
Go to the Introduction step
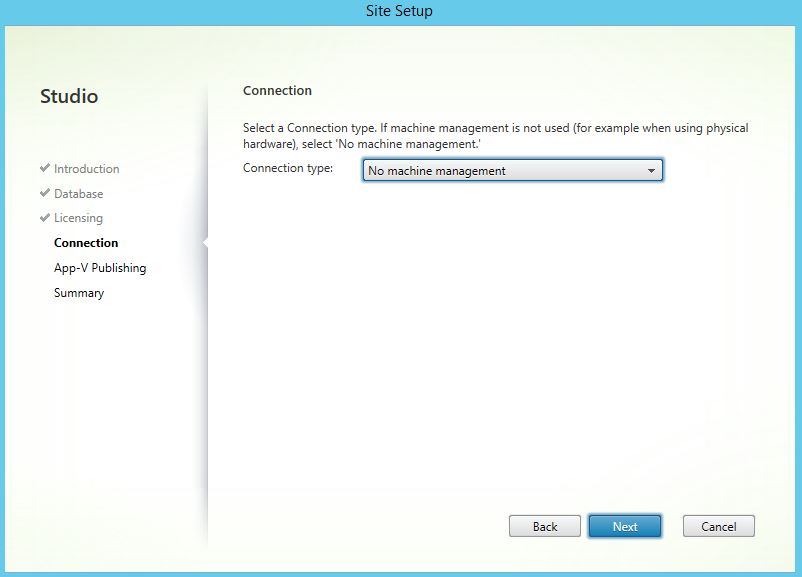click(x=86, y=169)
